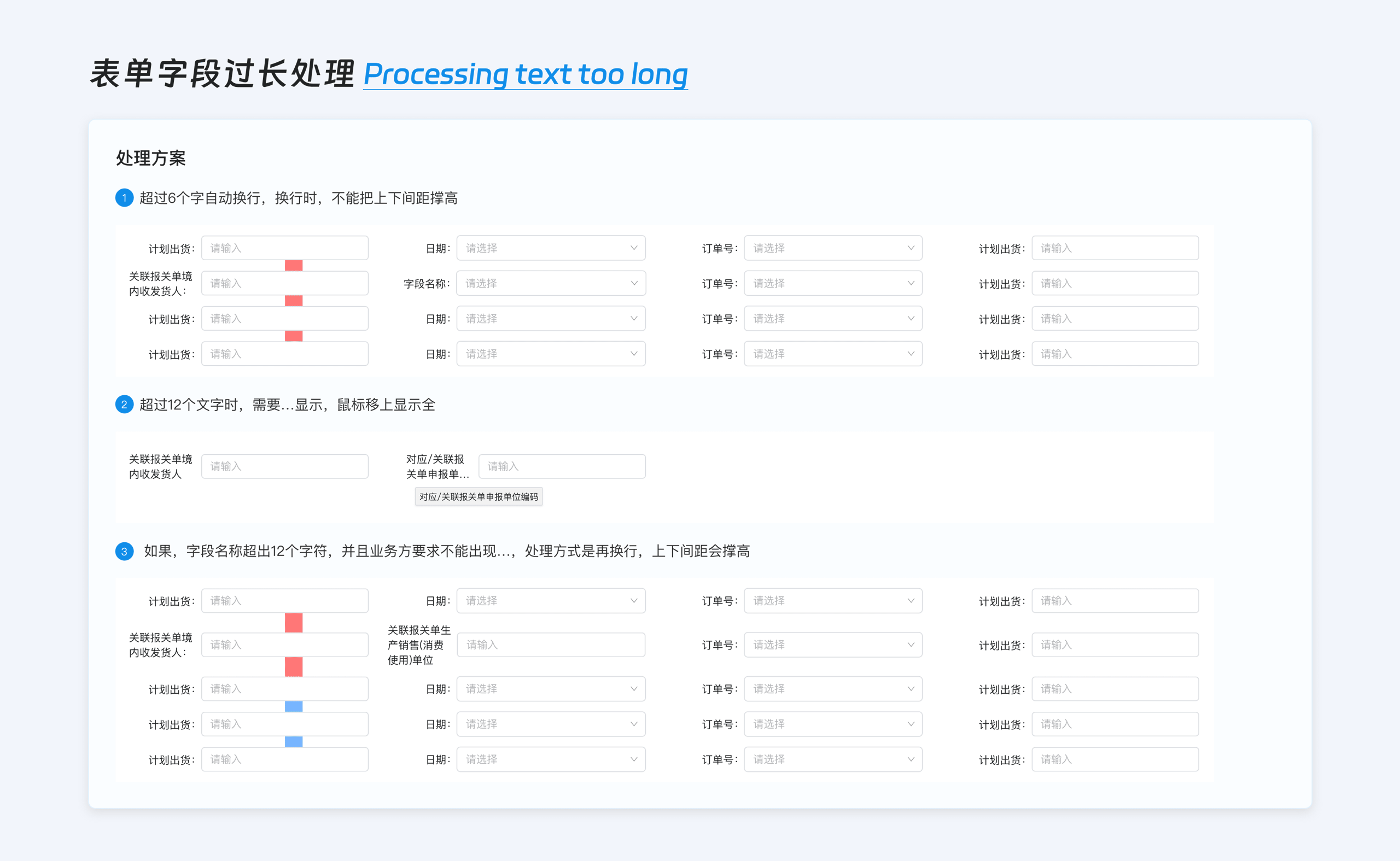Focus 关联报关单生产销售(消费使用)单位 input field
Screen dimensions: 1400x861
click(551, 645)
